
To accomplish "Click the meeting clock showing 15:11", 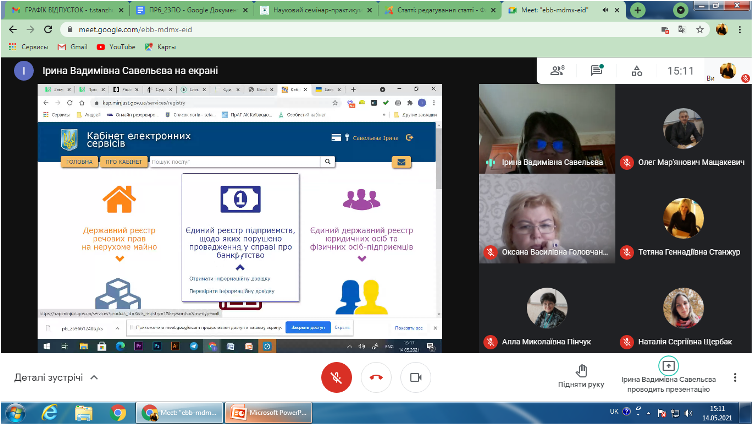I will (x=680, y=71).
